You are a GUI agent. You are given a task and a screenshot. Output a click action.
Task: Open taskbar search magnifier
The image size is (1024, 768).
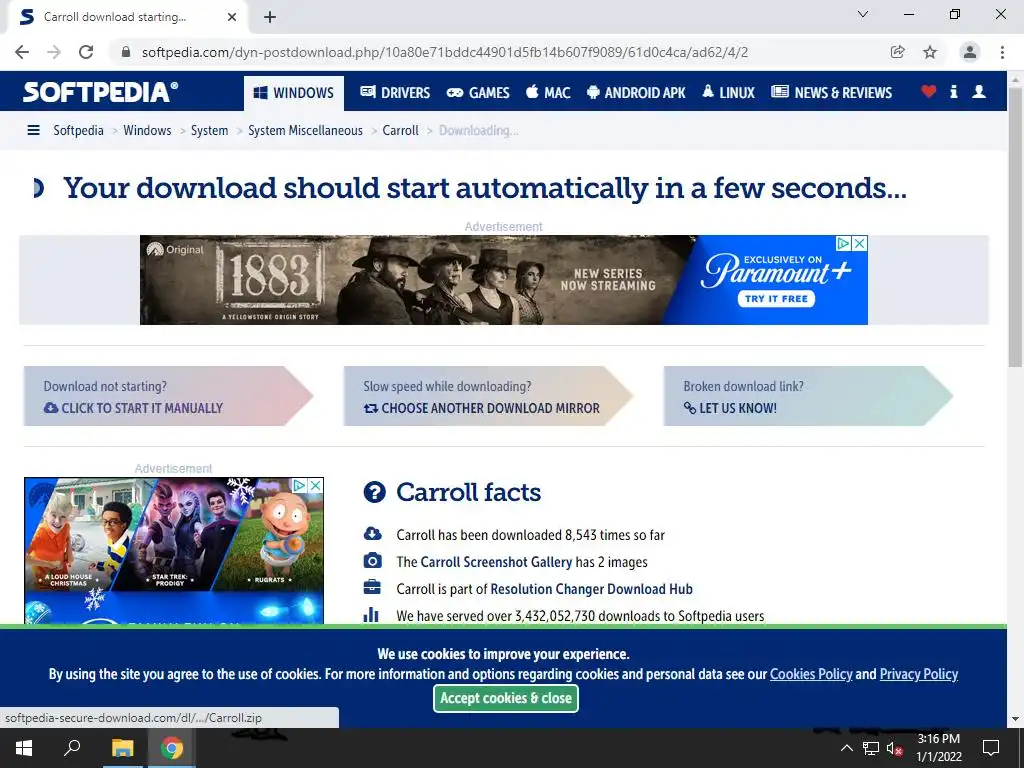tap(72, 748)
